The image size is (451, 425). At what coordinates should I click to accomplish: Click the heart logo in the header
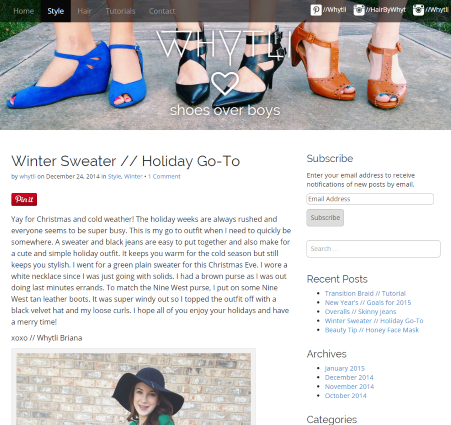point(225,83)
